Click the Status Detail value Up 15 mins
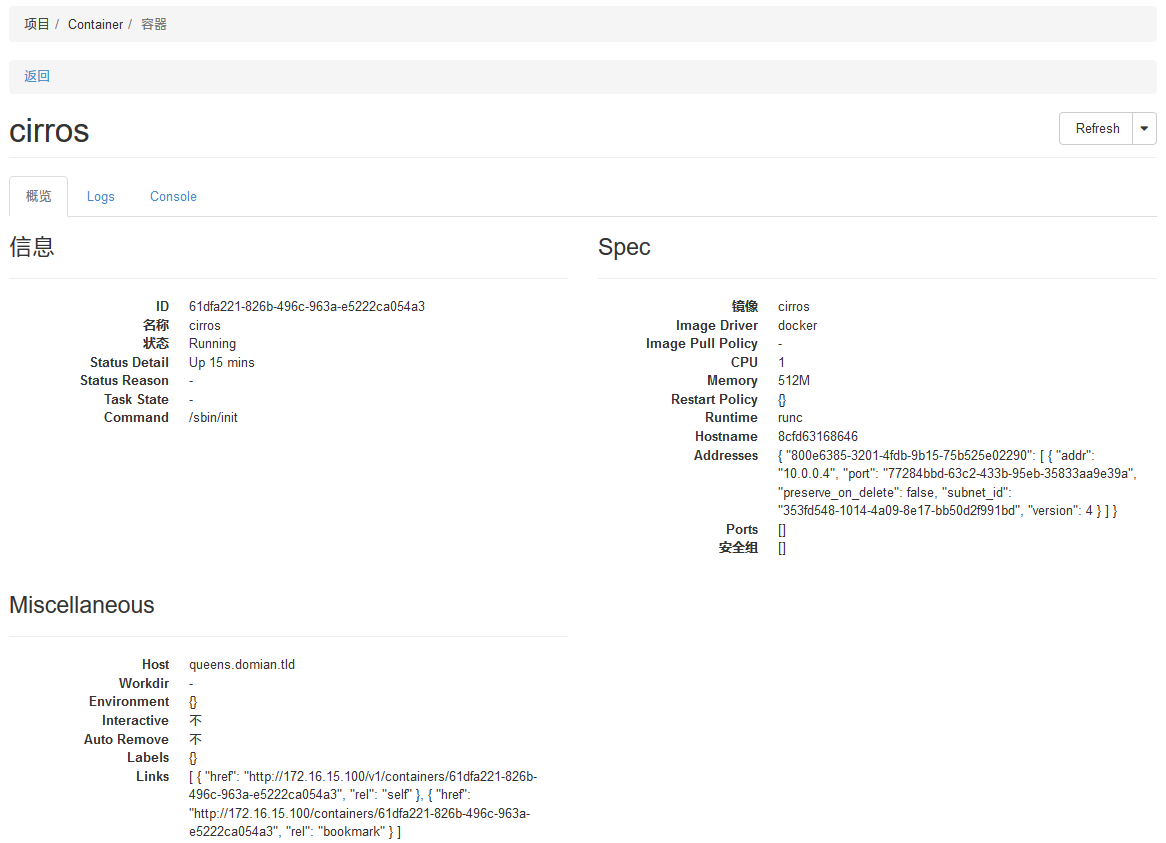 221,362
